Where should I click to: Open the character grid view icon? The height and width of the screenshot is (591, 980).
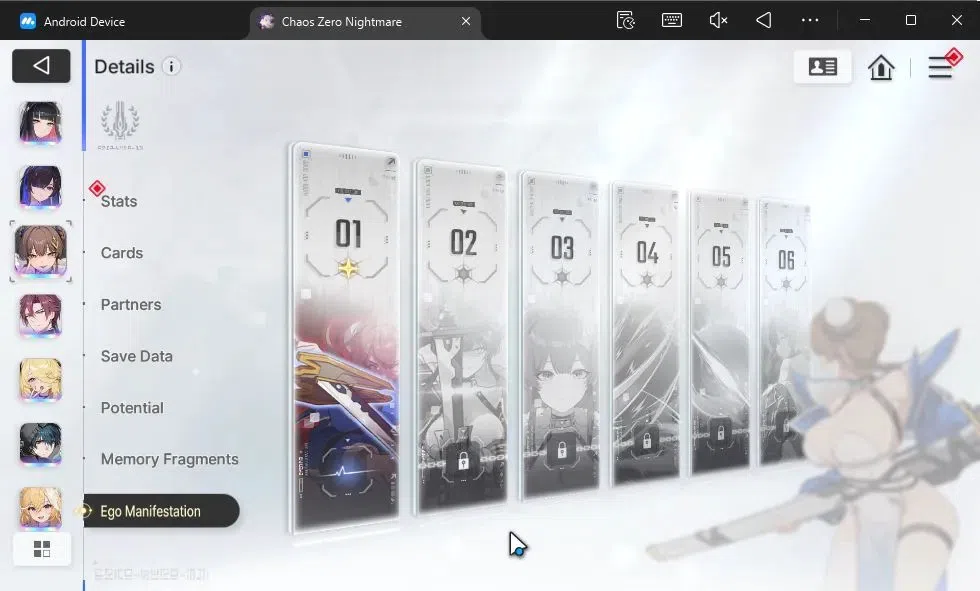coord(42,549)
